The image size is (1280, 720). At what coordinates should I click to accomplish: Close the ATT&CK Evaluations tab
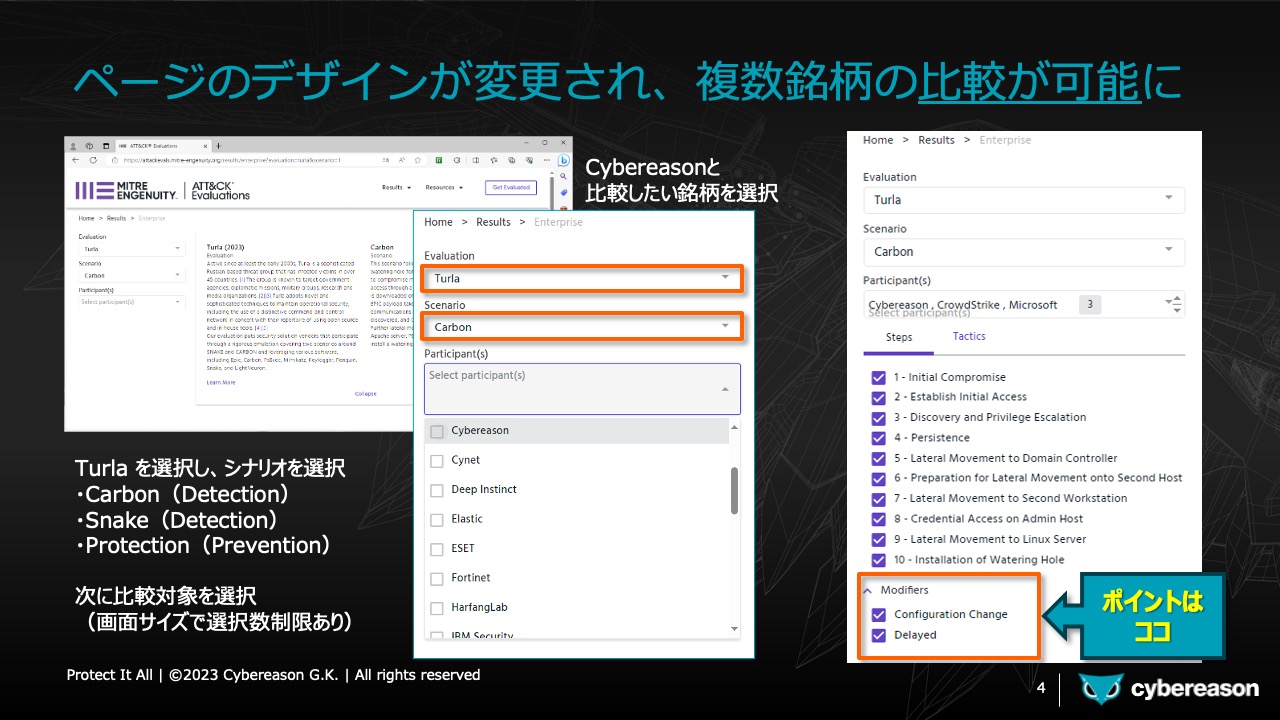(205, 146)
